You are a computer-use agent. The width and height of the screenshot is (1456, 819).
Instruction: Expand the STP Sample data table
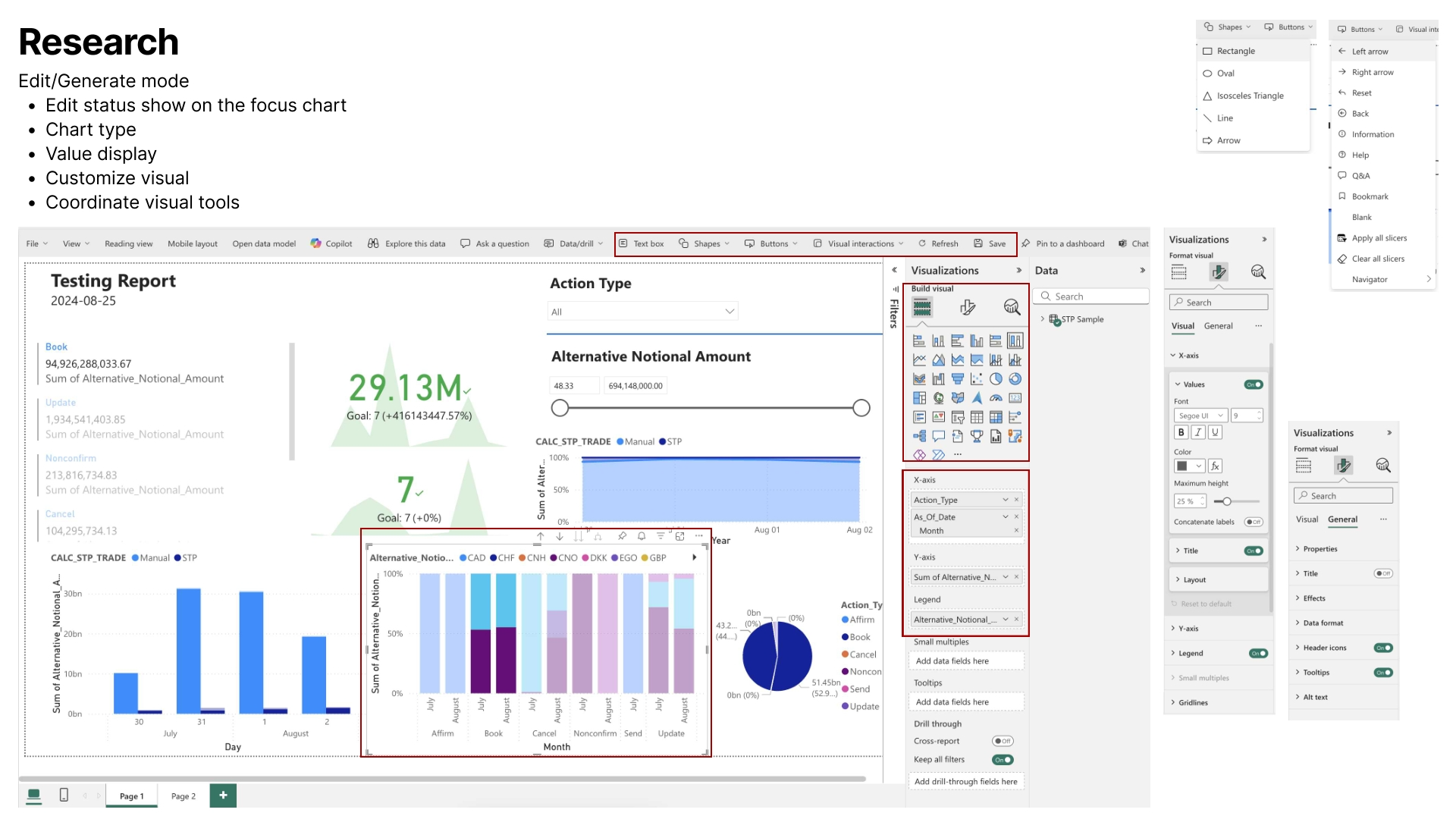pyautogui.click(x=1043, y=319)
